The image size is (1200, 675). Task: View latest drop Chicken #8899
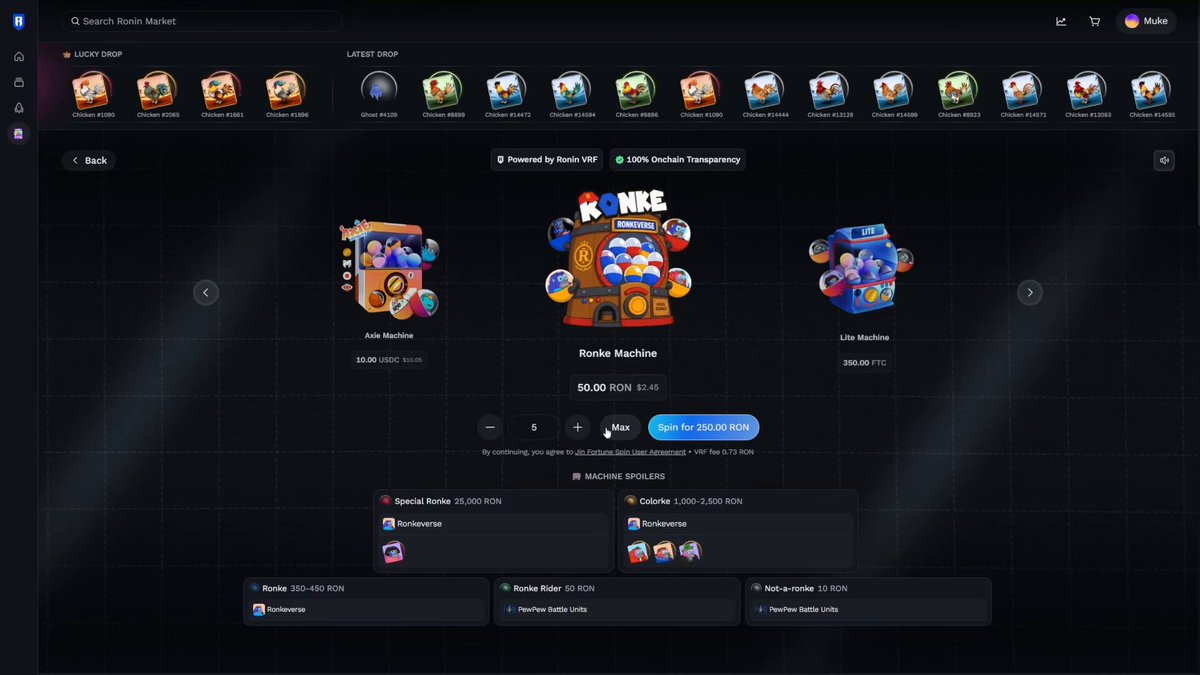(442, 95)
